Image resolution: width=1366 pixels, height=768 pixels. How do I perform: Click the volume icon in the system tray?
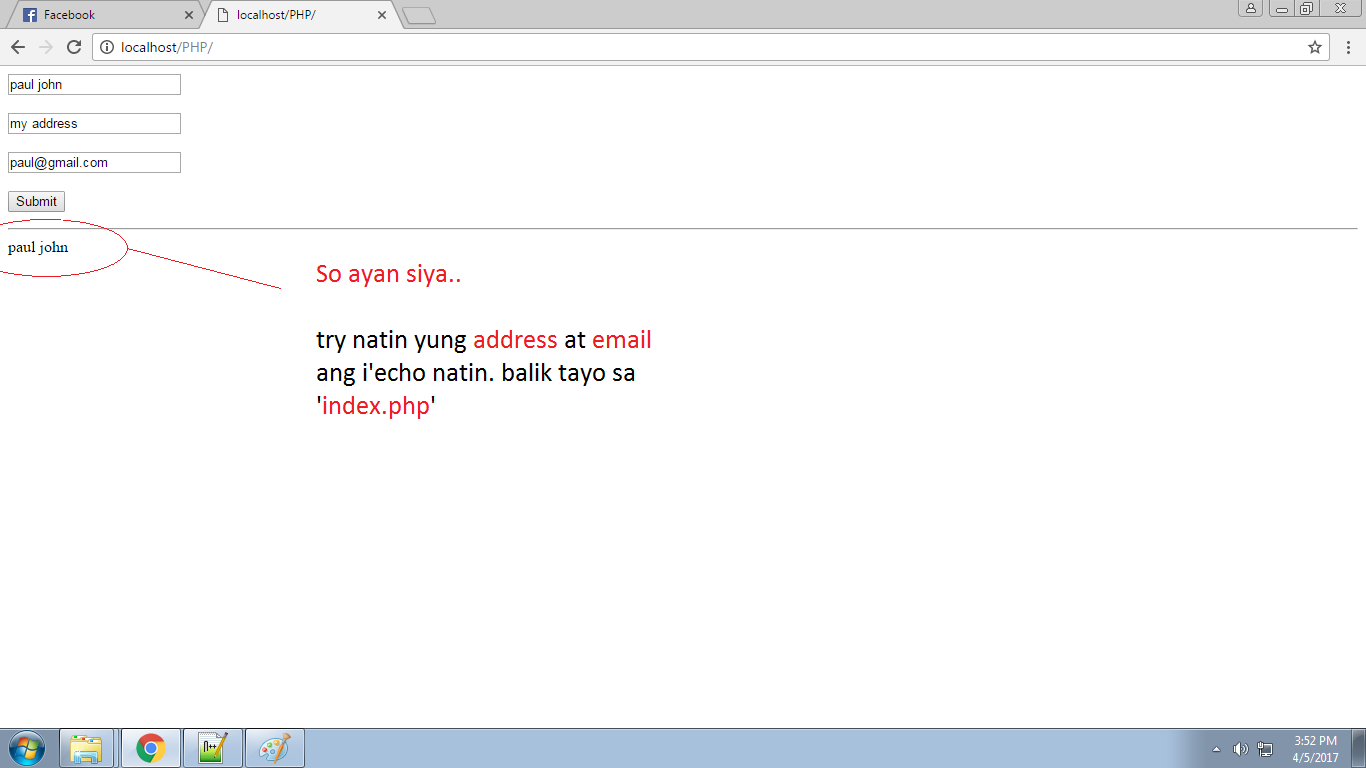click(x=1240, y=748)
